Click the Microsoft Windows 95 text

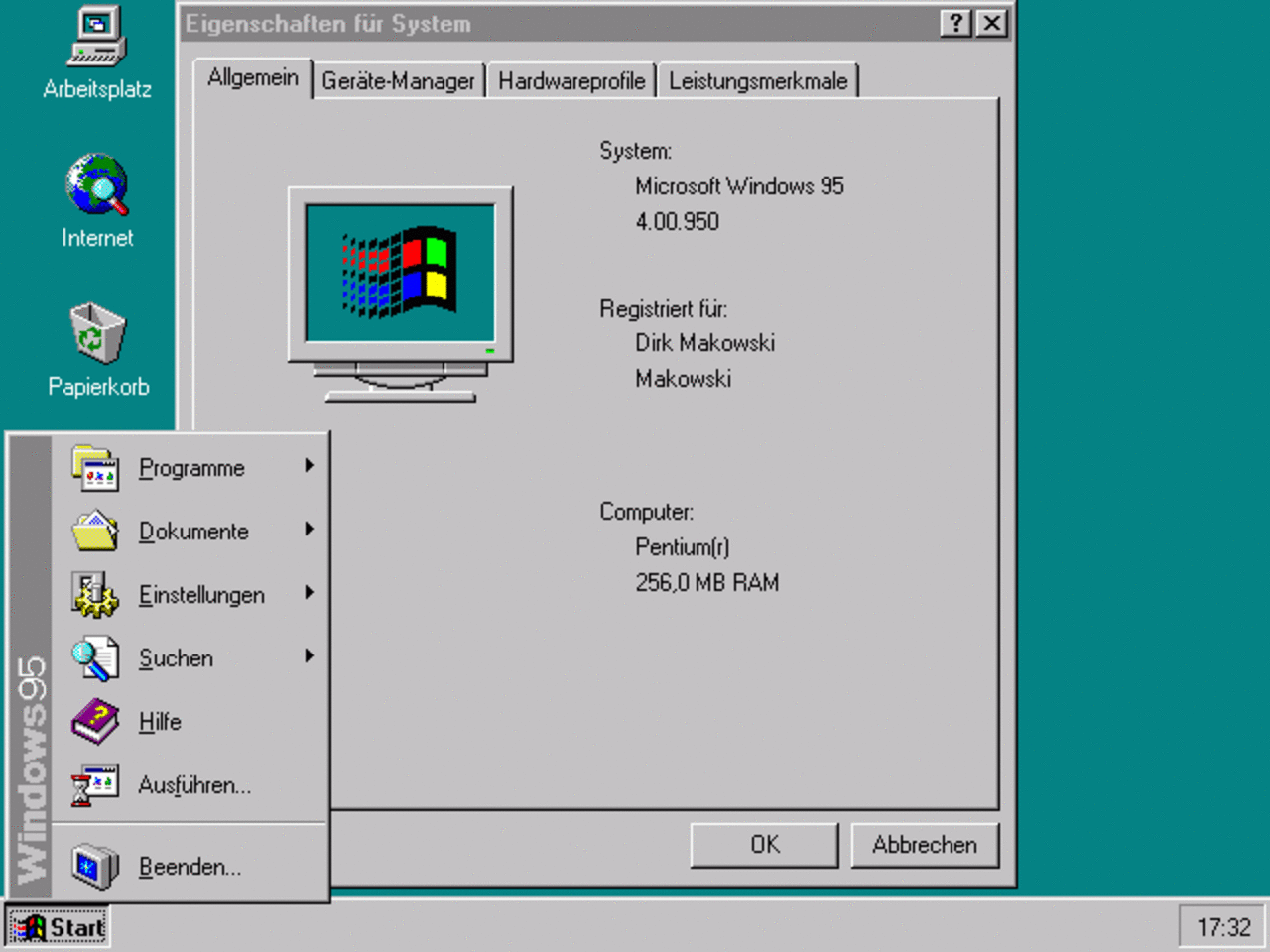pos(740,186)
